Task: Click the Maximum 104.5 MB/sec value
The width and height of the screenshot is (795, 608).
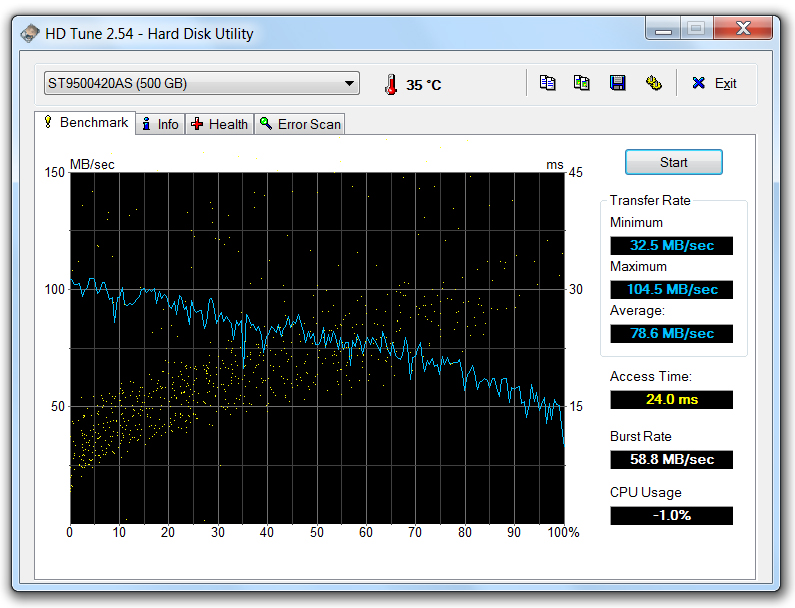Action: pos(671,290)
